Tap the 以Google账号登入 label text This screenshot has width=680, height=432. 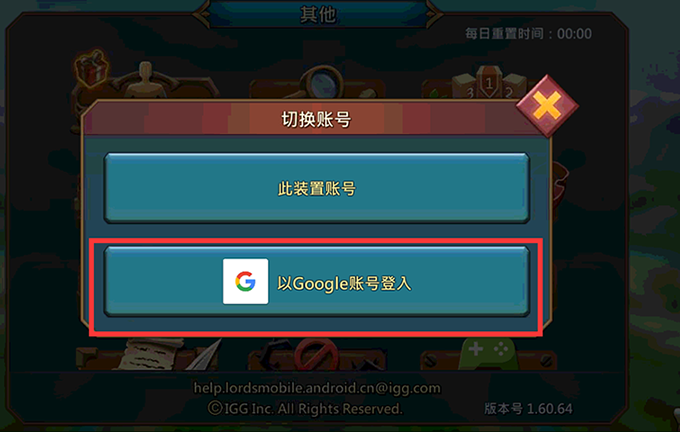(x=344, y=283)
